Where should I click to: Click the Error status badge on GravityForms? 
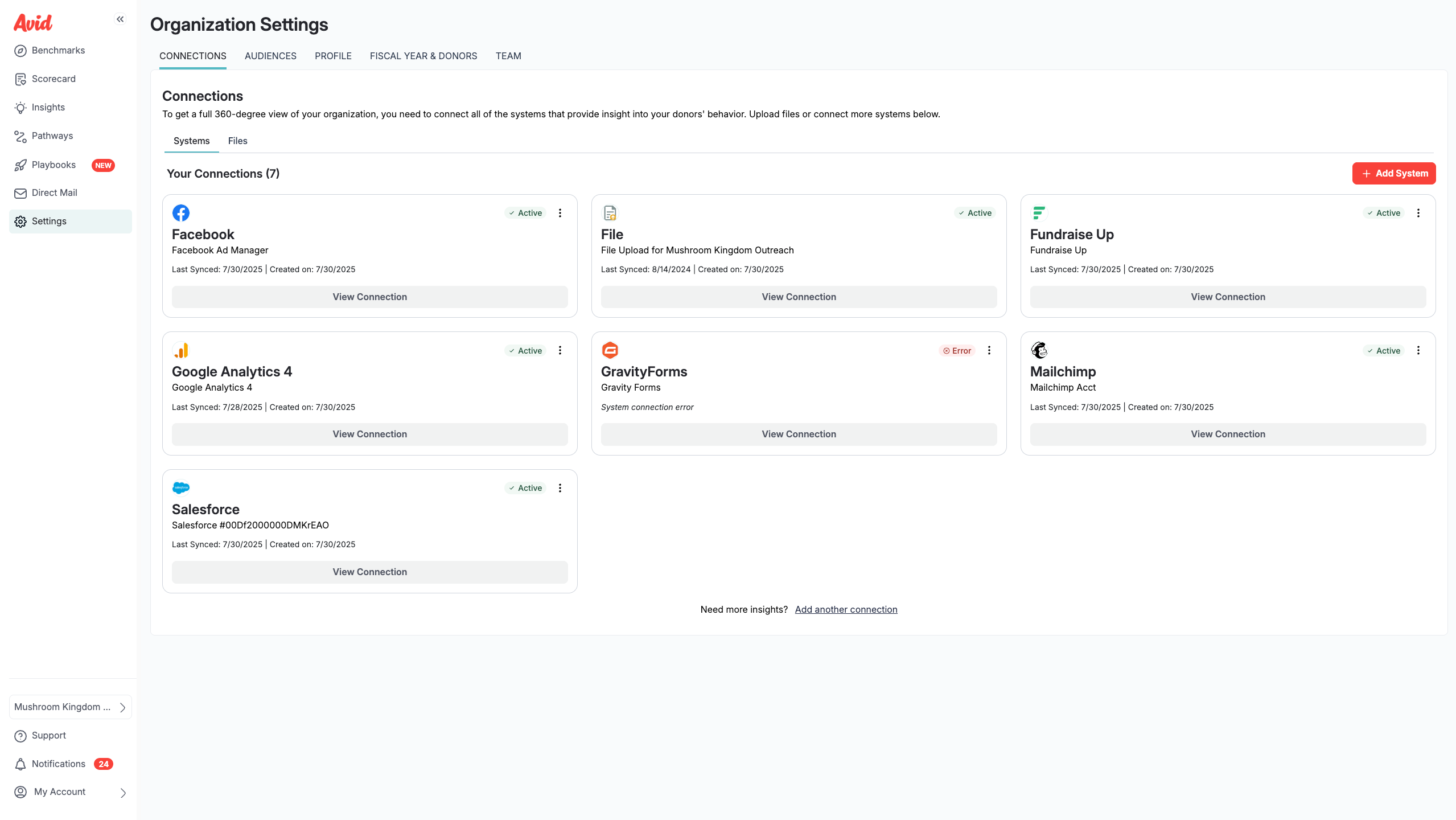click(x=957, y=351)
